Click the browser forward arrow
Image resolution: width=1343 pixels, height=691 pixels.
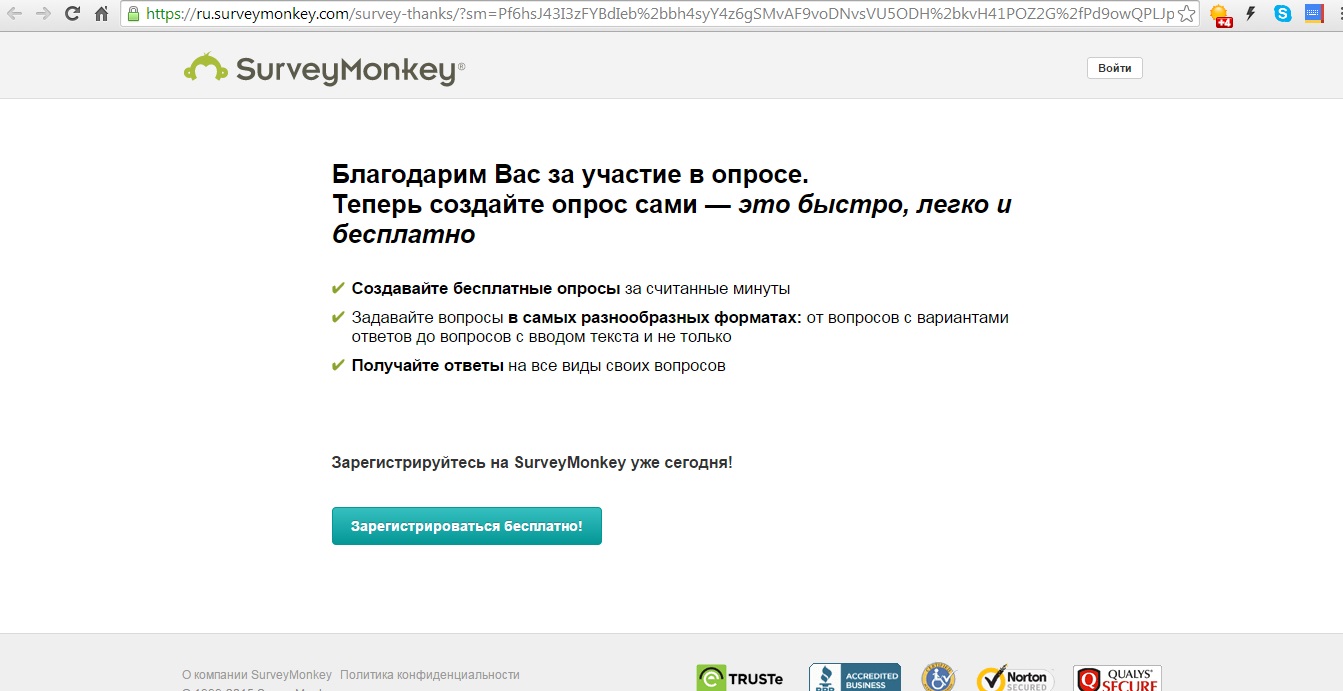click(x=43, y=14)
